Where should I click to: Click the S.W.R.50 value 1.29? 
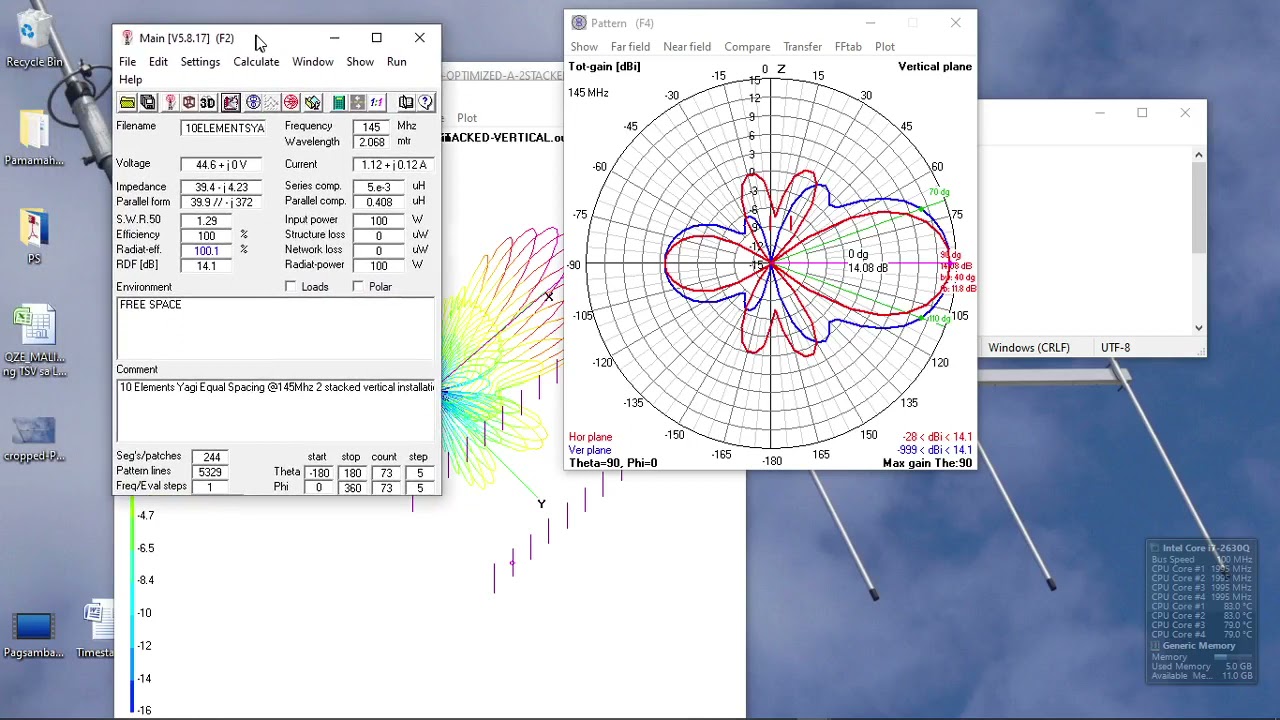[x=207, y=220]
